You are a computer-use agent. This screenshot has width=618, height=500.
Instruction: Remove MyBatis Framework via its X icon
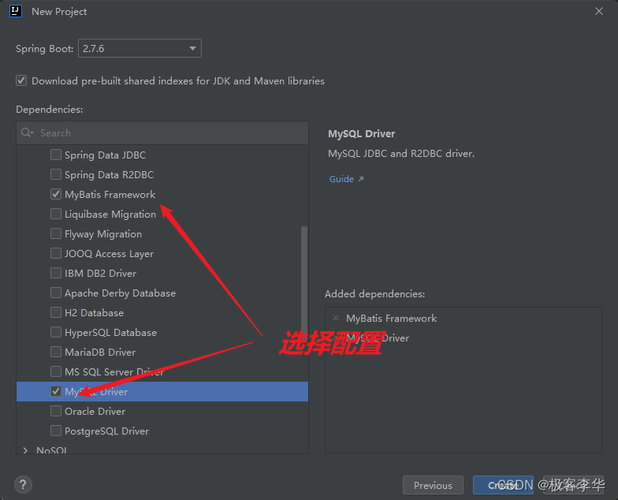pyautogui.click(x=336, y=318)
